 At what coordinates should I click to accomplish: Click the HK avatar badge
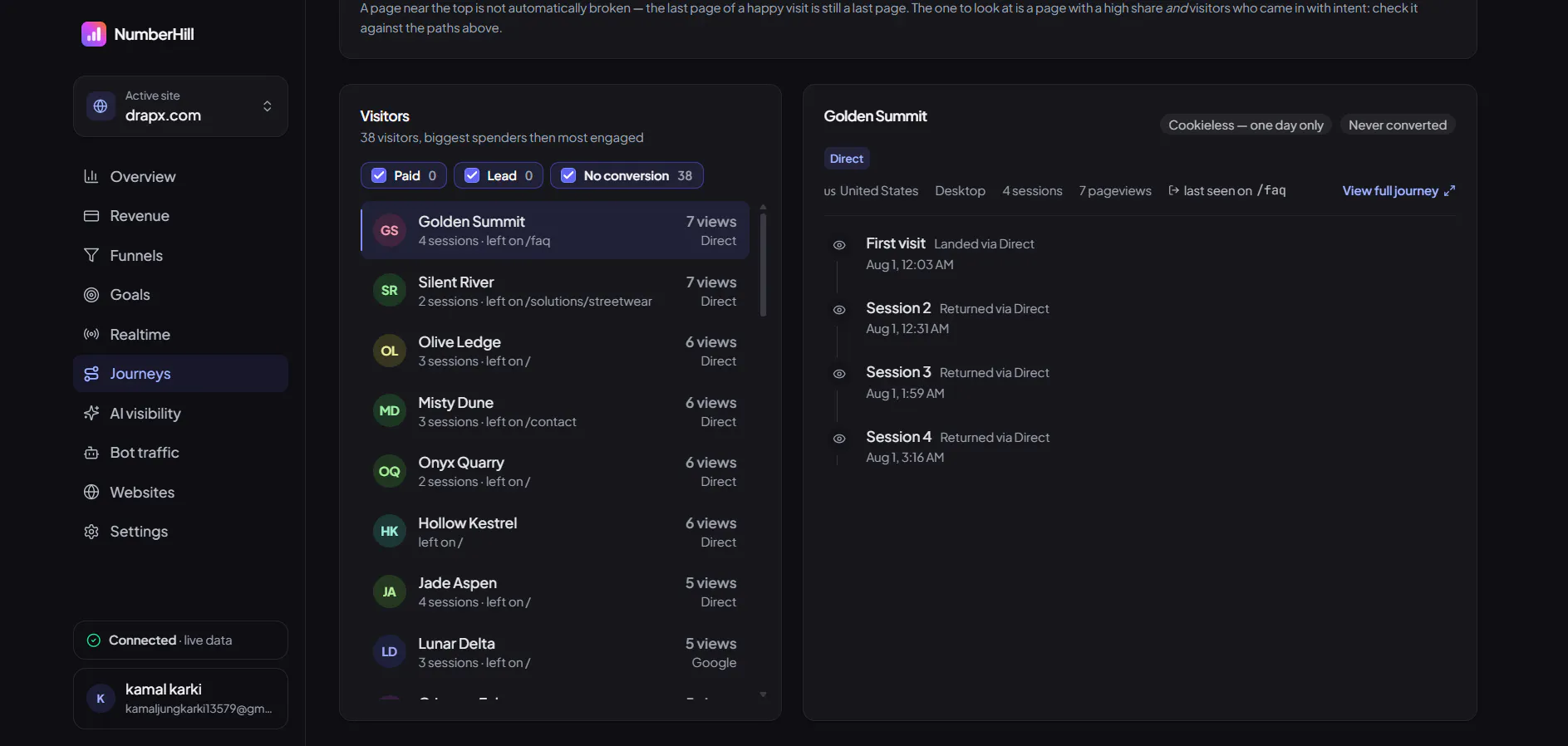coord(390,532)
